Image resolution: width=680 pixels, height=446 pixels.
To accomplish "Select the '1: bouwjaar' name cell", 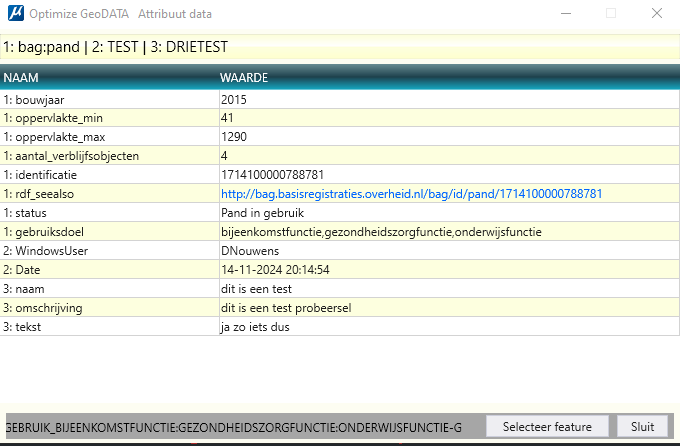I will [x=110, y=100].
